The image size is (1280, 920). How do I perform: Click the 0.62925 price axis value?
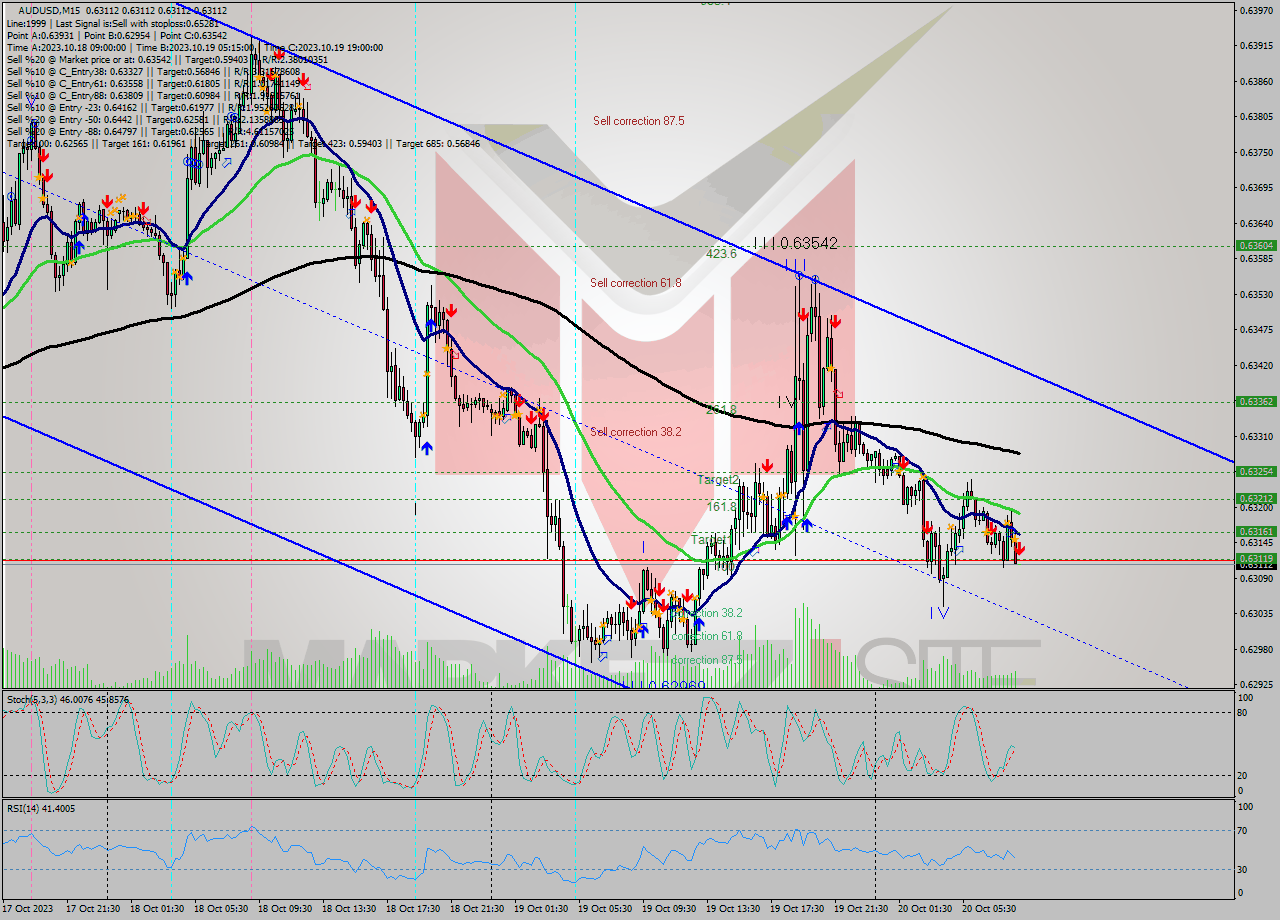(1256, 684)
